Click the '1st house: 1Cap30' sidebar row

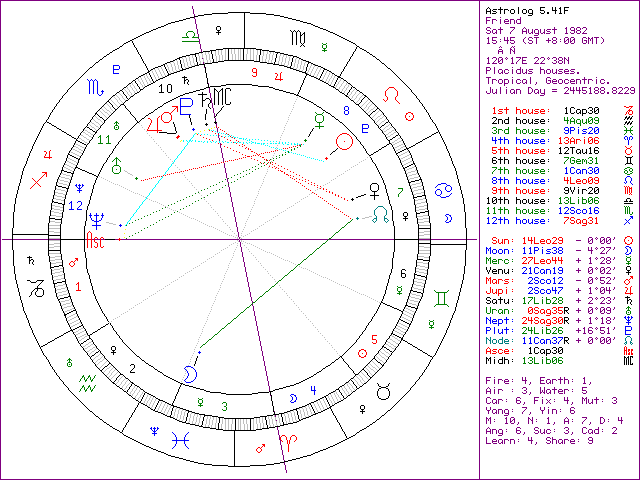point(546,108)
